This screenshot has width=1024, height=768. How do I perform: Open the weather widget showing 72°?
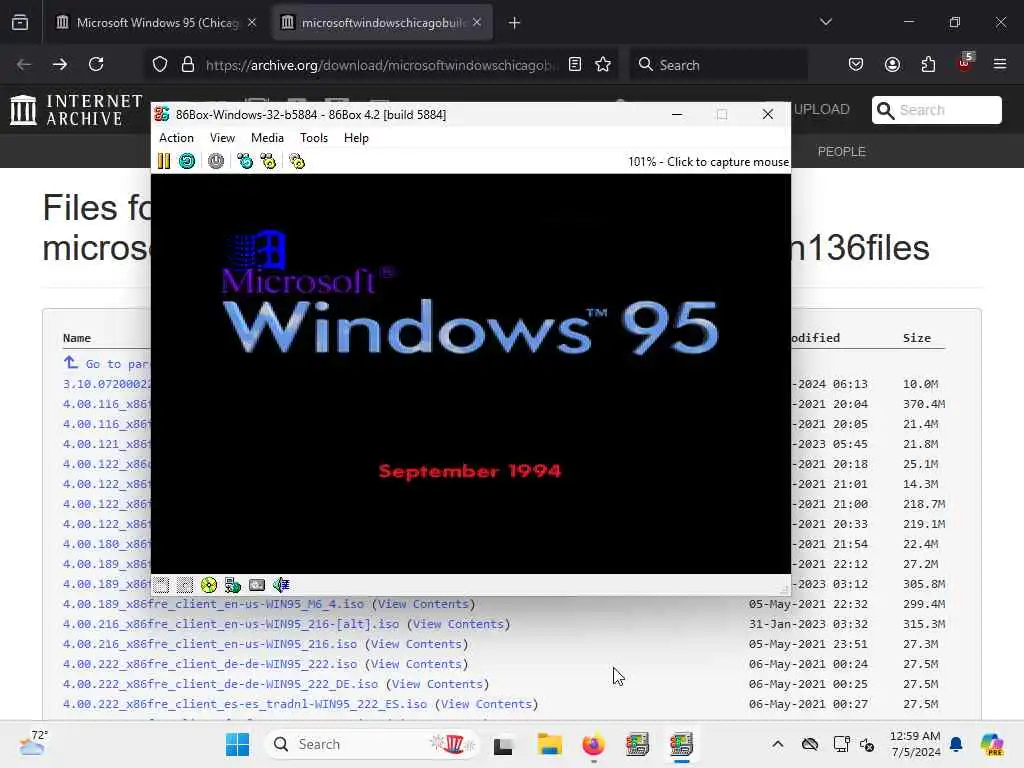coord(32,743)
